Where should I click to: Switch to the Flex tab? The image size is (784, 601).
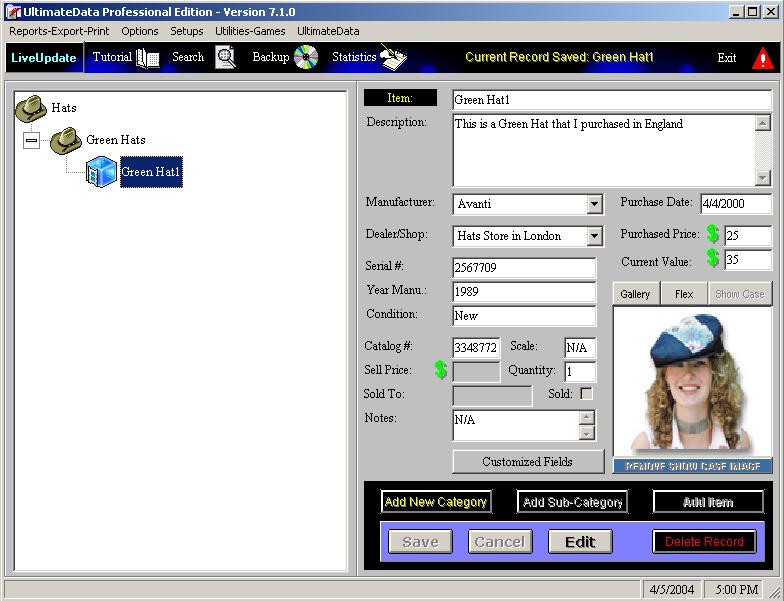pyautogui.click(x=684, y=294)
